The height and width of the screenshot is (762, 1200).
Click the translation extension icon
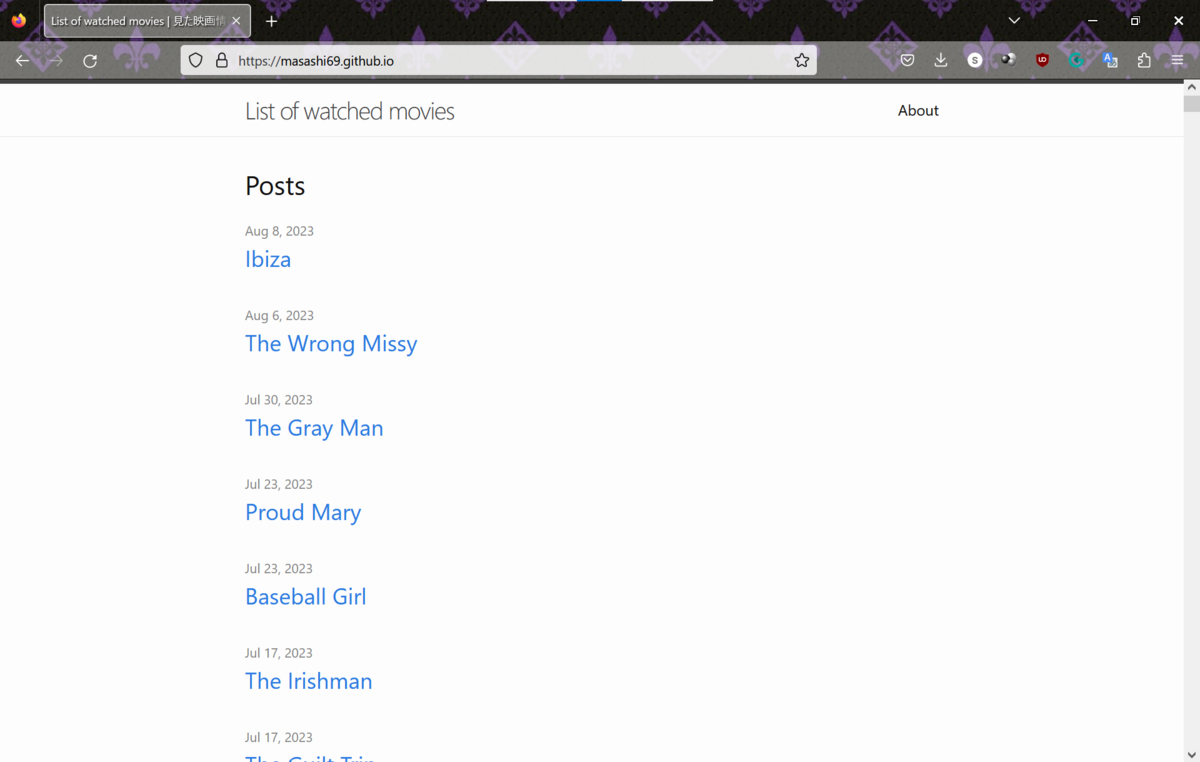pos(1110,59)
